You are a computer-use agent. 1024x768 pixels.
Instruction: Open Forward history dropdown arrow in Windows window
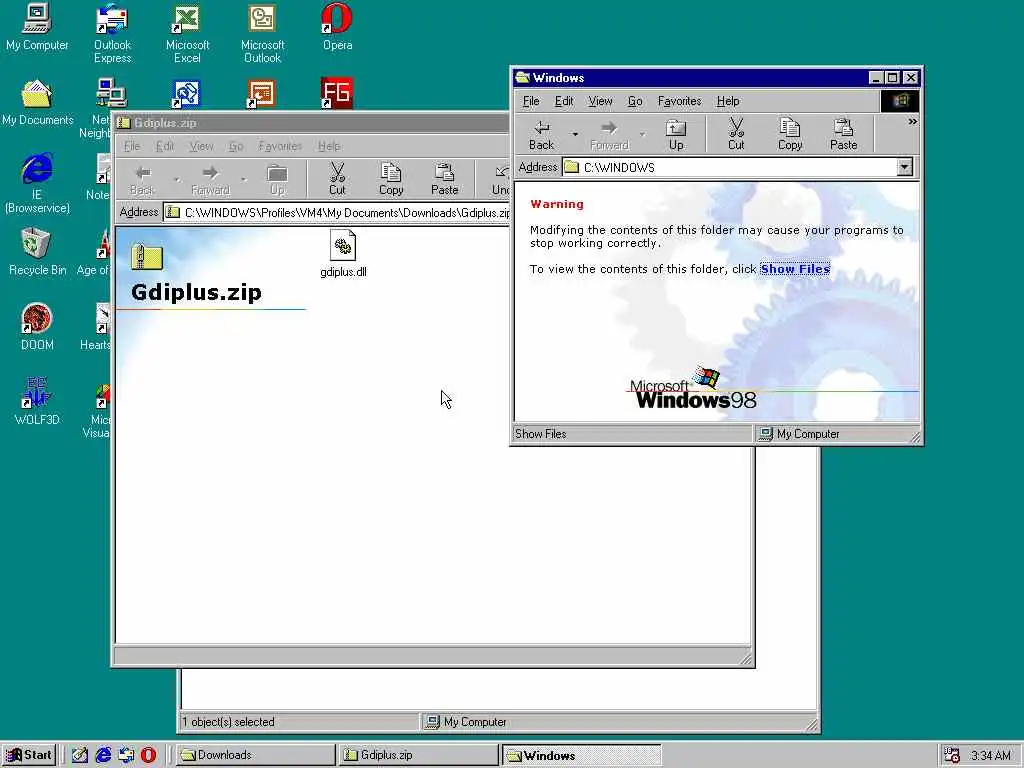coord(643,135)
